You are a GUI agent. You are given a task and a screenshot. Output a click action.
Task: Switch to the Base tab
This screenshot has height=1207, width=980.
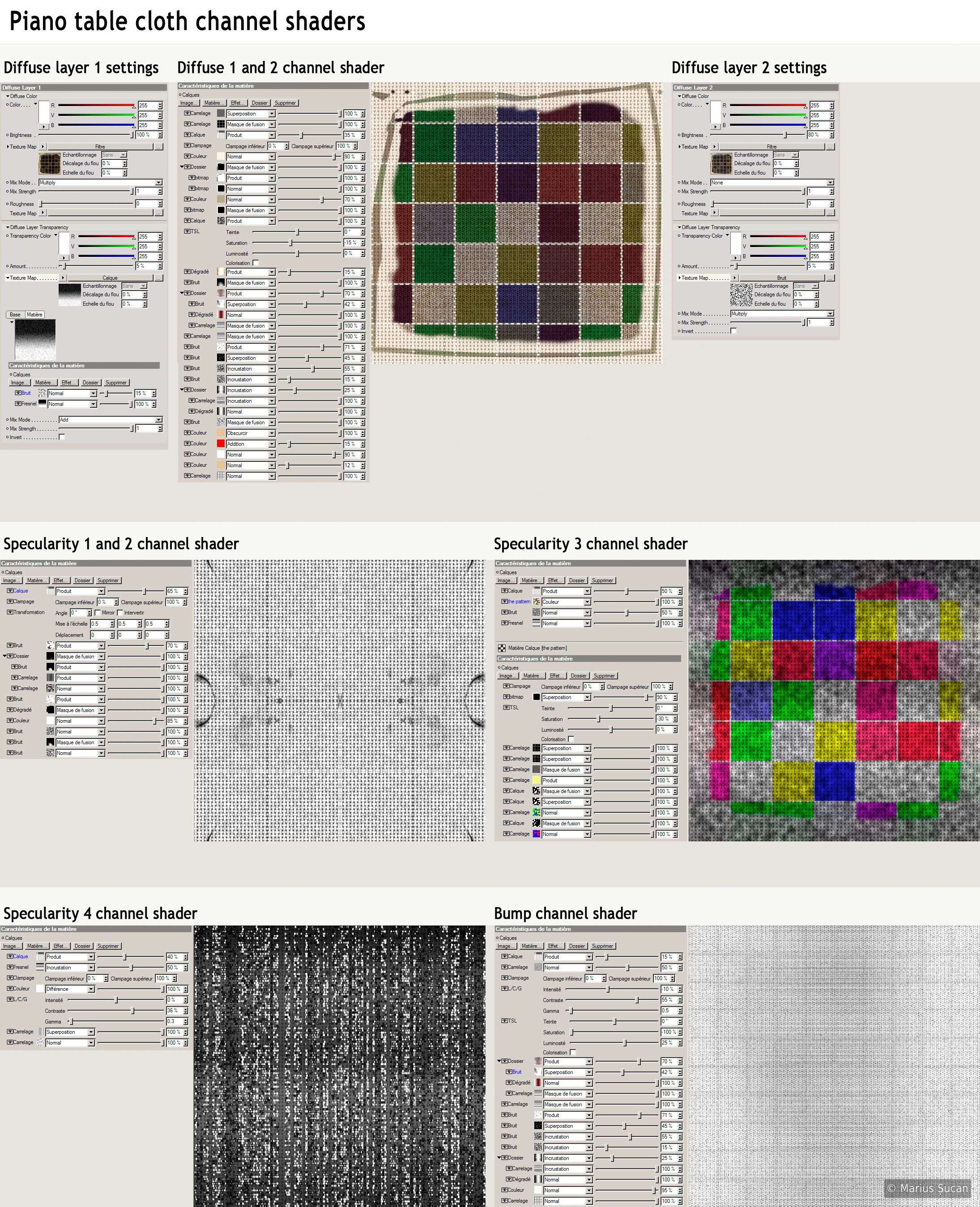tap(15, 315)
